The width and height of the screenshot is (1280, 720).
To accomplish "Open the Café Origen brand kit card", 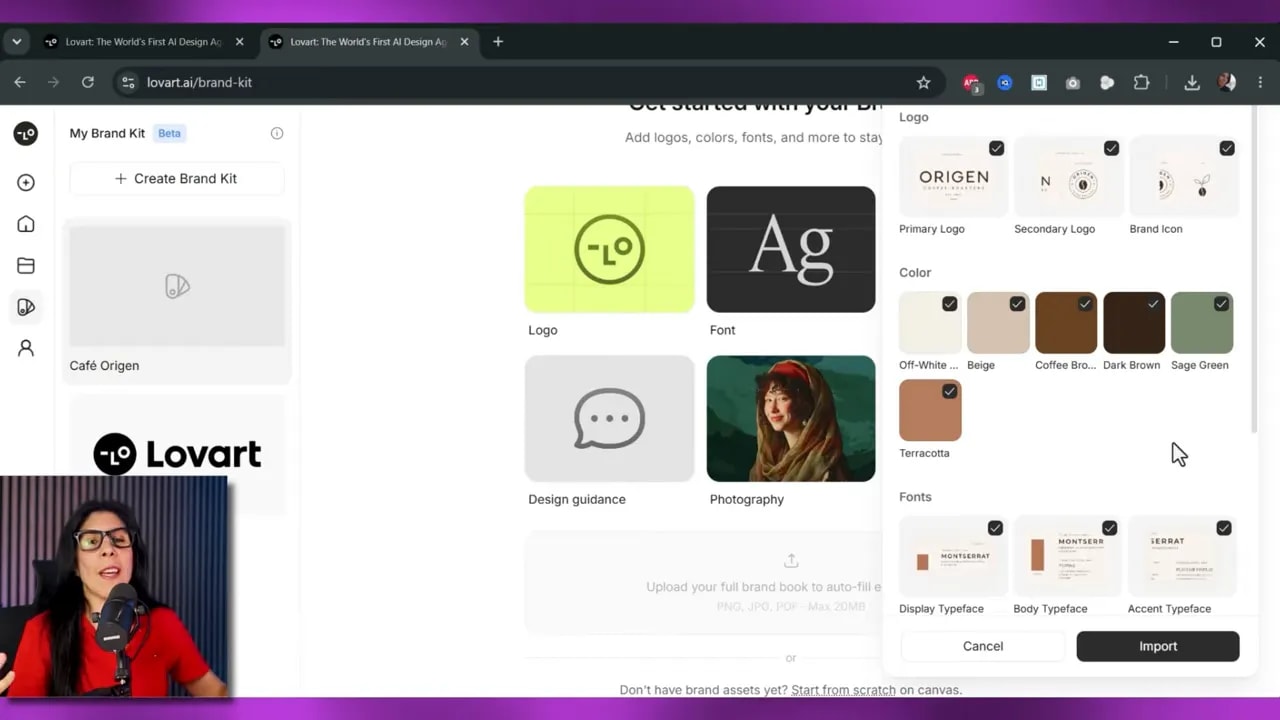I will (177, 301).
